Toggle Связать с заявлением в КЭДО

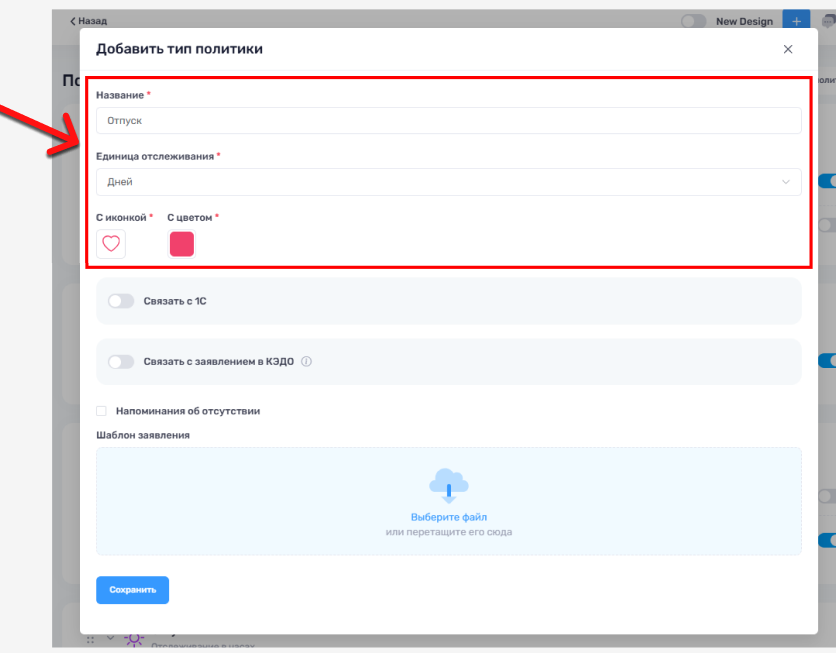coord(121,362)
